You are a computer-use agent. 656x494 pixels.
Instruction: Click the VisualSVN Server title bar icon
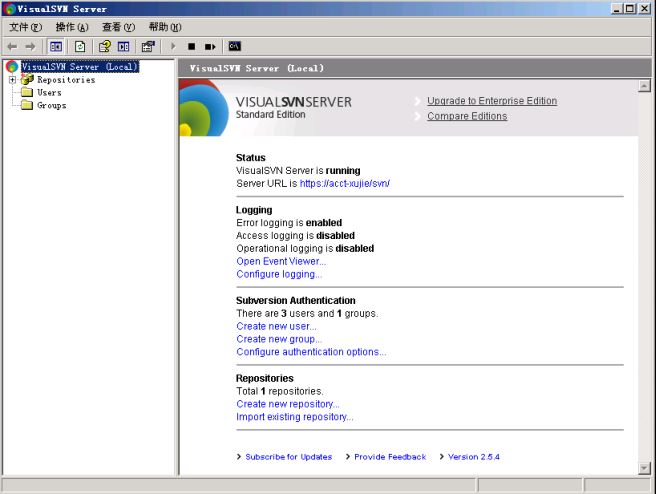coord(9,9)
